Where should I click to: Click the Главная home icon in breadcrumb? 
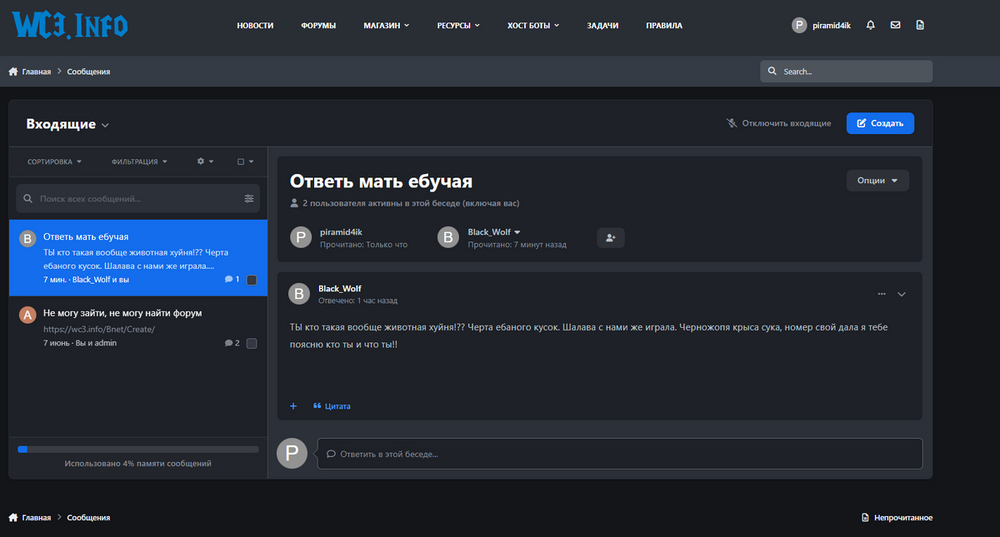tap(14, 72)
